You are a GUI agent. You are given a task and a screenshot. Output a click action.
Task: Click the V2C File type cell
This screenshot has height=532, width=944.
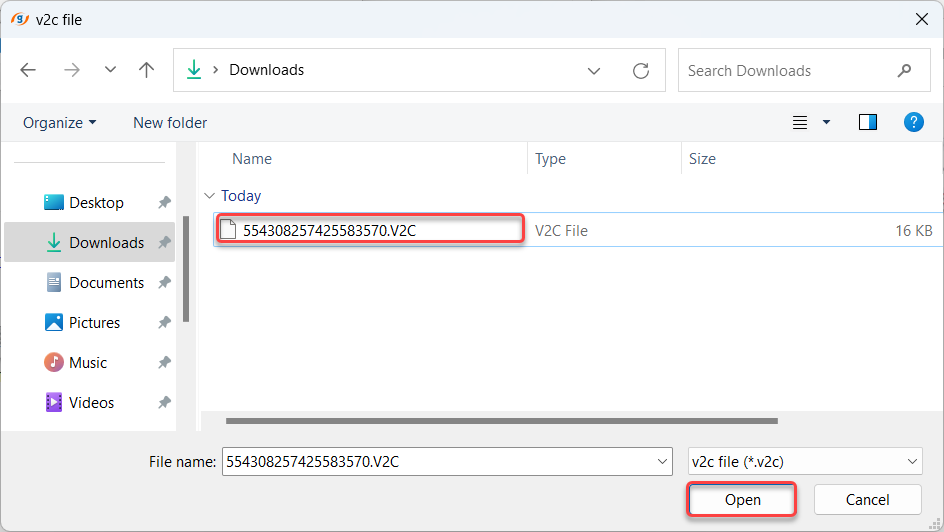(561, 230)
